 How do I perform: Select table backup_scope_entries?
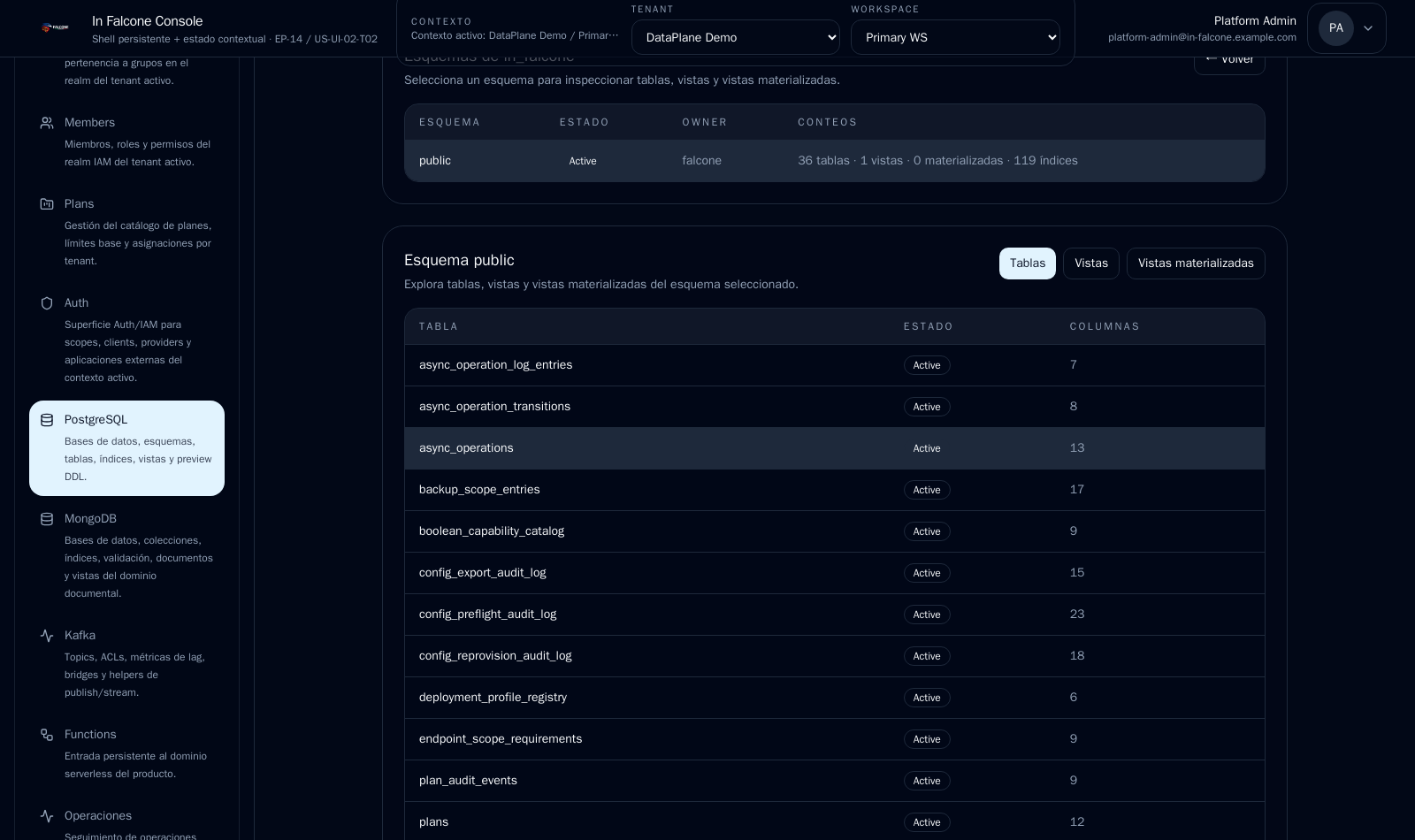click(835, 490)
